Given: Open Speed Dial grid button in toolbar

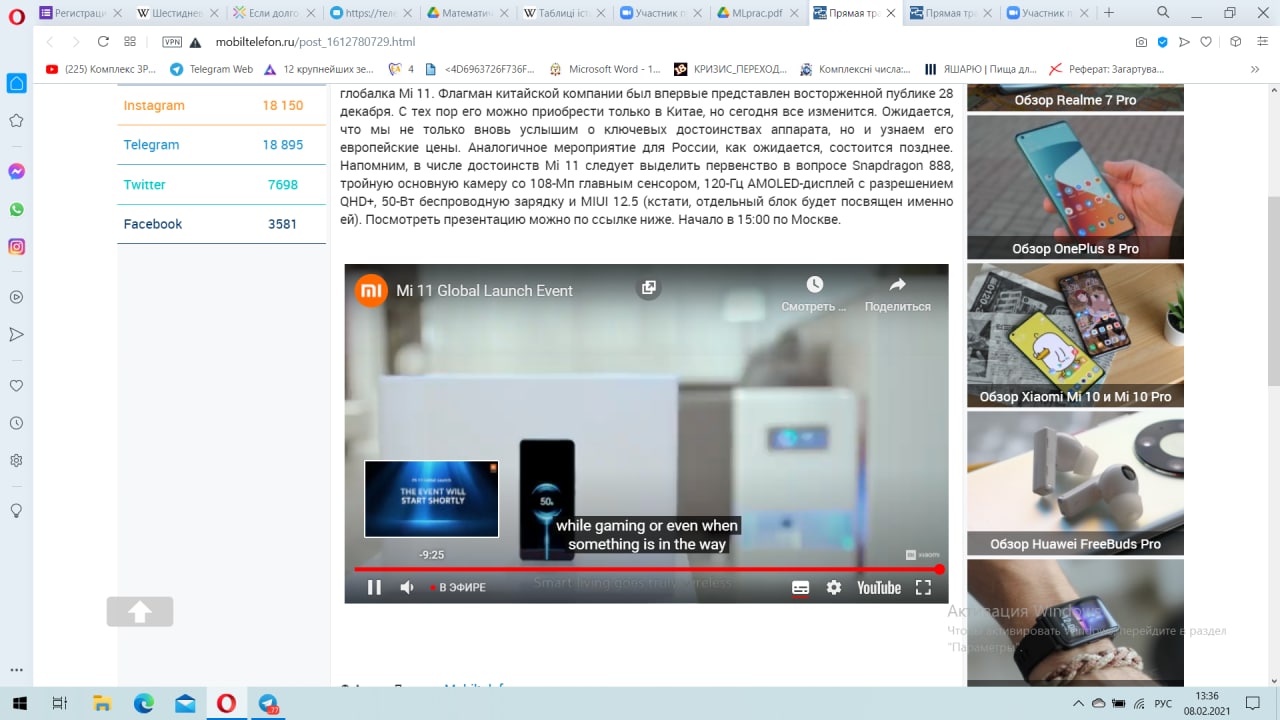Looking at the screenshot, I should pyautogui.click(x=130, y=42).
